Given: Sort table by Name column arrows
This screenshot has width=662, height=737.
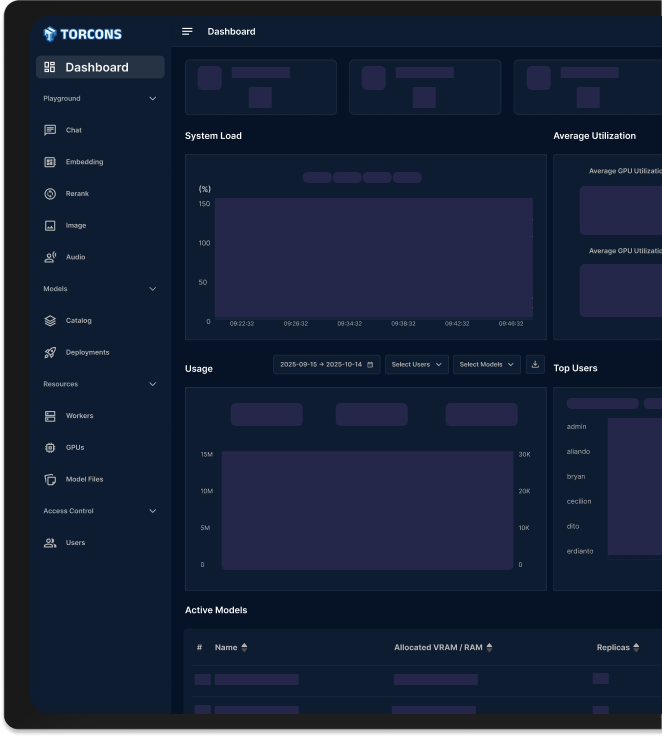Looking at the screenshot, I should pyautogui.click(x=244, y=647).
